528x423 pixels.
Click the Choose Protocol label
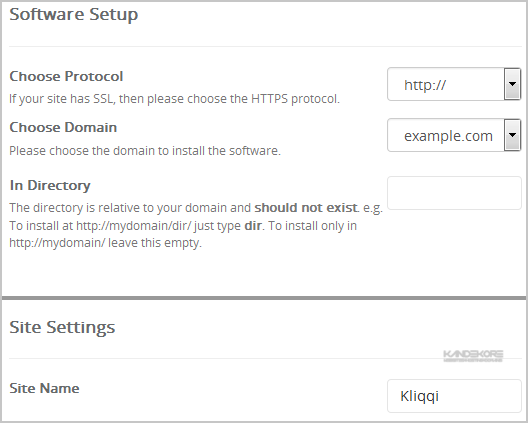[x=66, y=76]
